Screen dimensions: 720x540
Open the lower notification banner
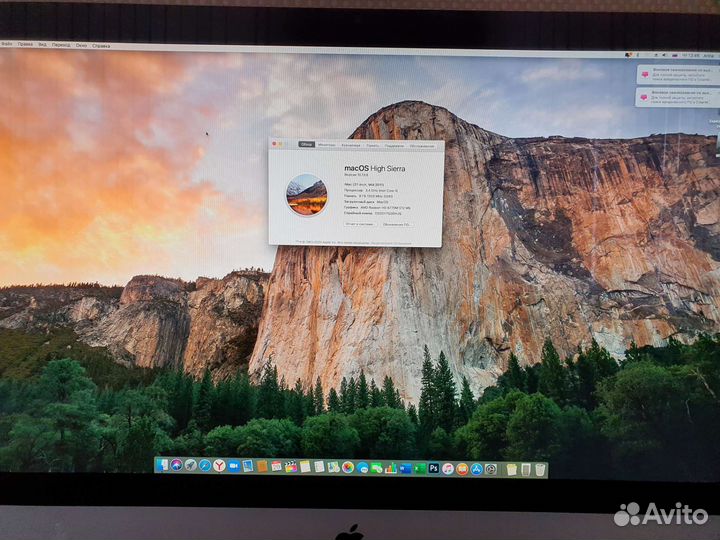(x=677, y=97)
